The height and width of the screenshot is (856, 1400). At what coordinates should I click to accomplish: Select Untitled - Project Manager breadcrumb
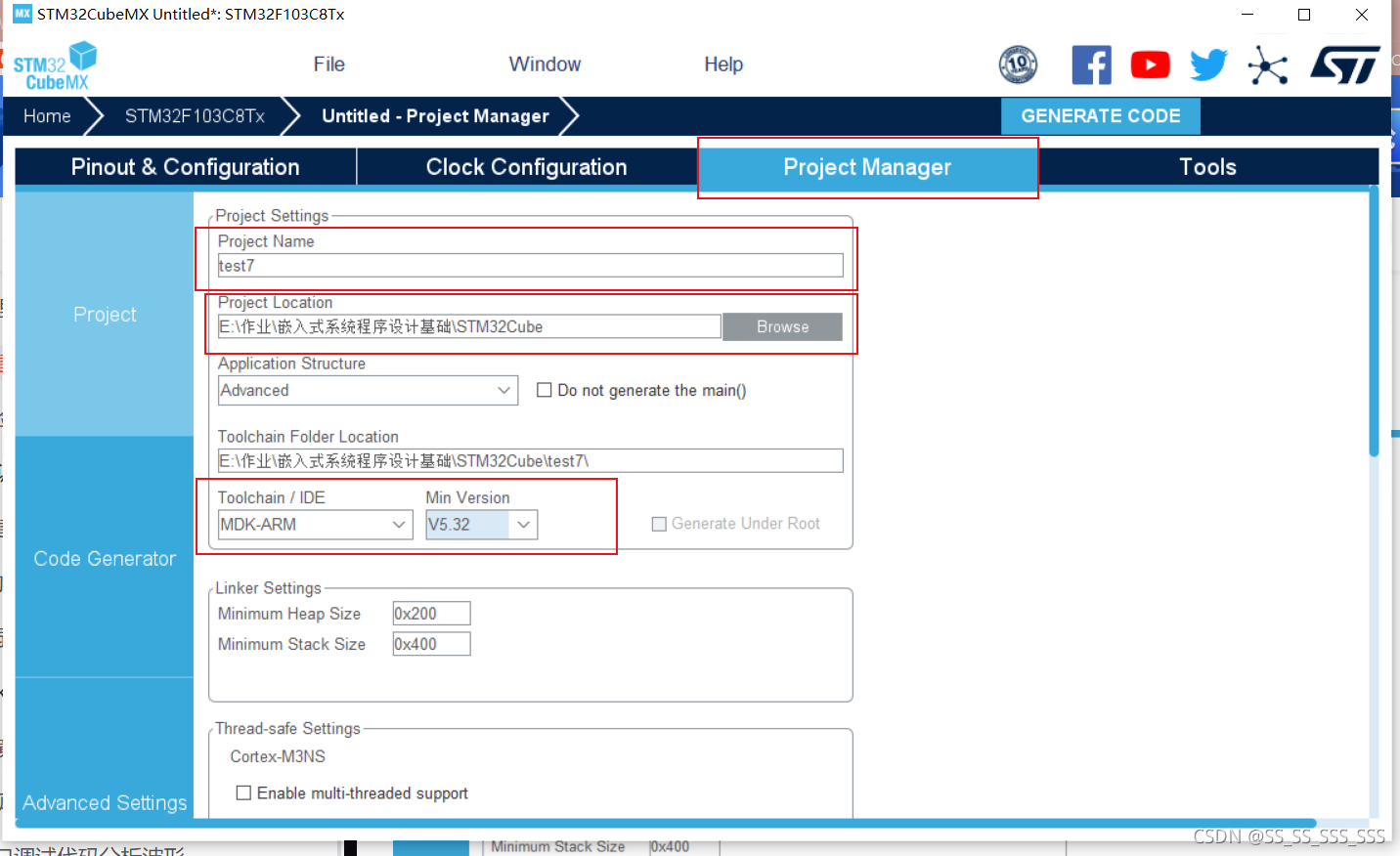435,116
